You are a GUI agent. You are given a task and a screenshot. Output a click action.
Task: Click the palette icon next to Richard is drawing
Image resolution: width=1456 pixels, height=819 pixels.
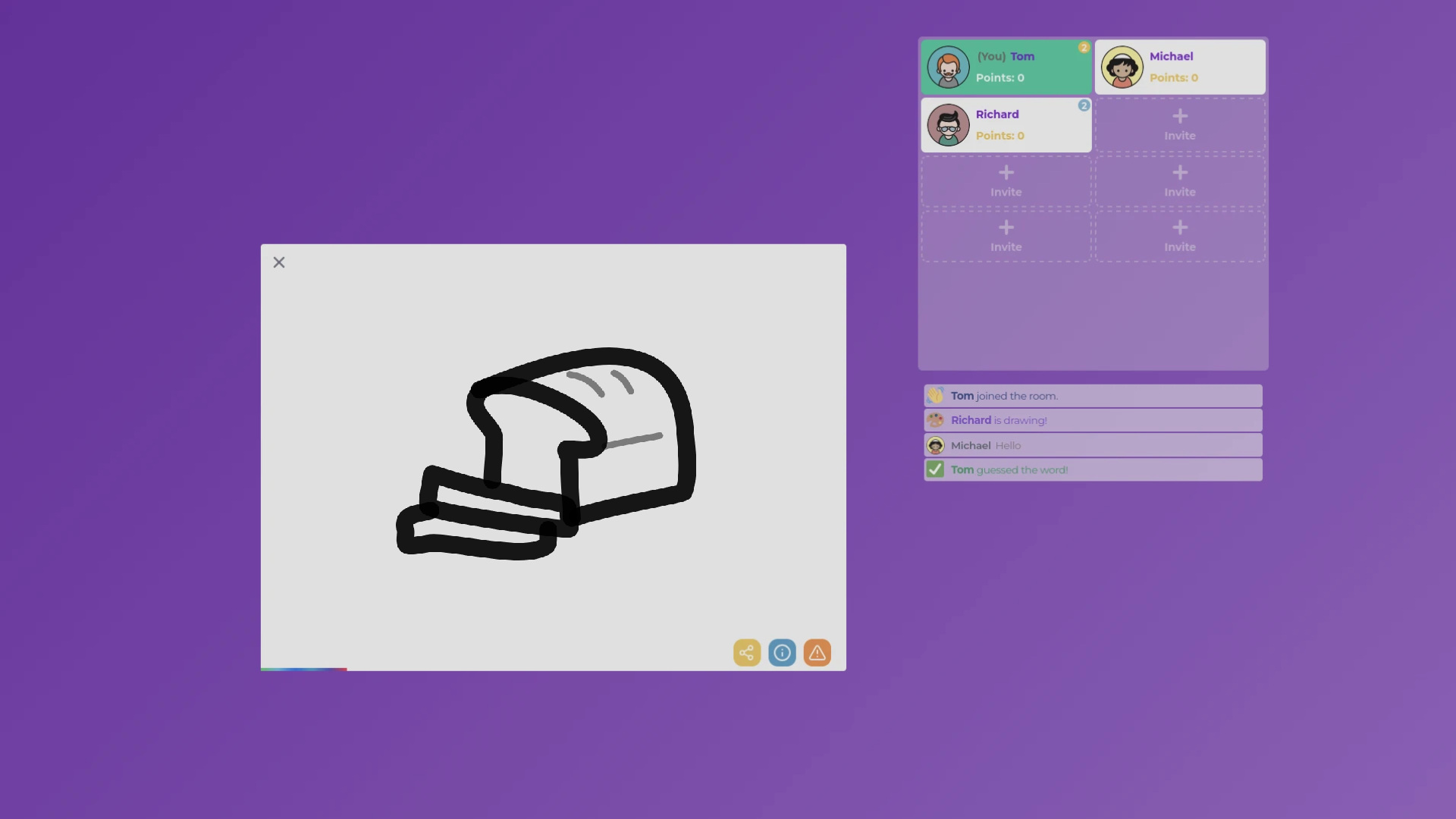(x=935, y=419)
